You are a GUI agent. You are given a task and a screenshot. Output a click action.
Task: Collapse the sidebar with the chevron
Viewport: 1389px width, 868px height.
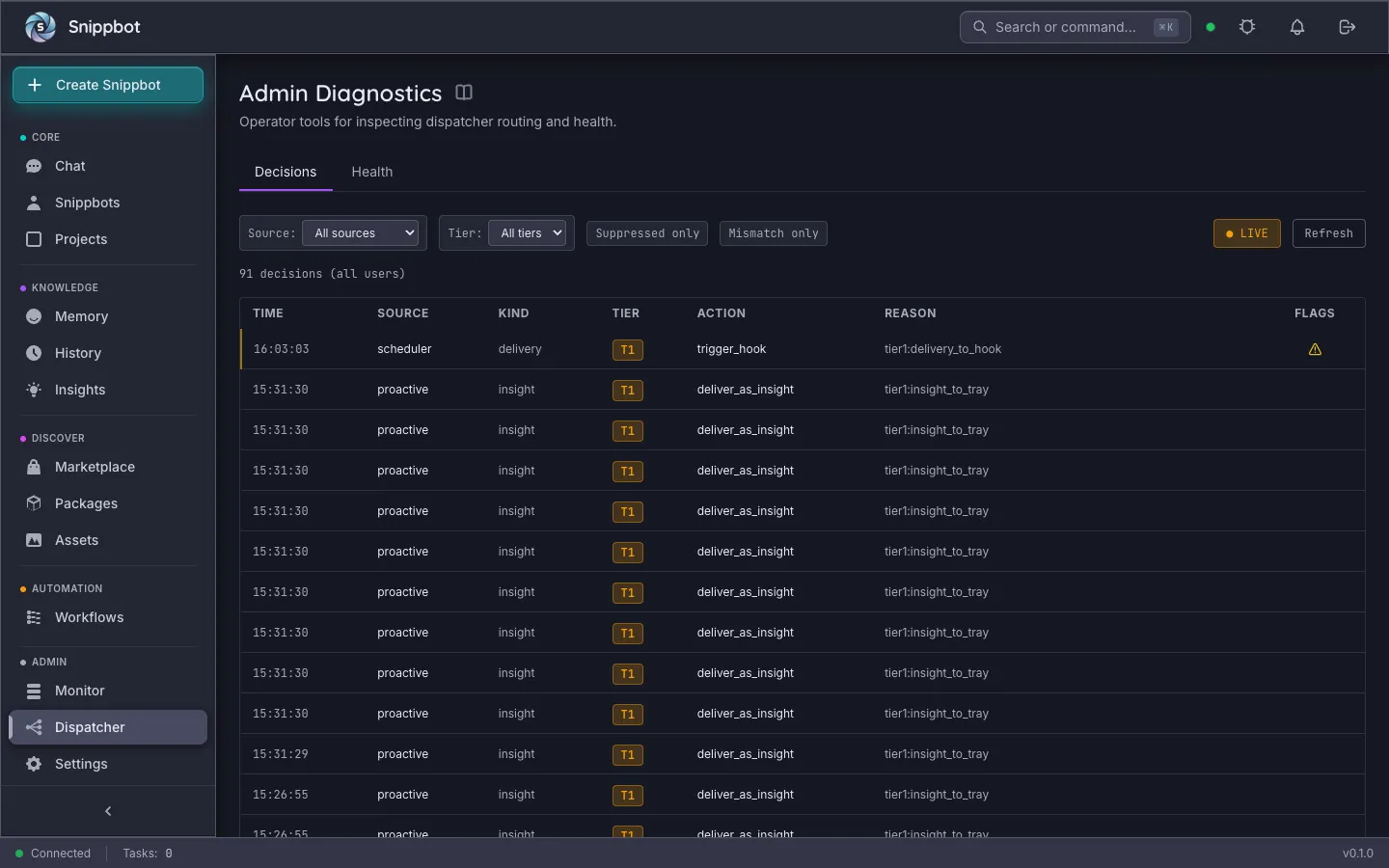108,811
